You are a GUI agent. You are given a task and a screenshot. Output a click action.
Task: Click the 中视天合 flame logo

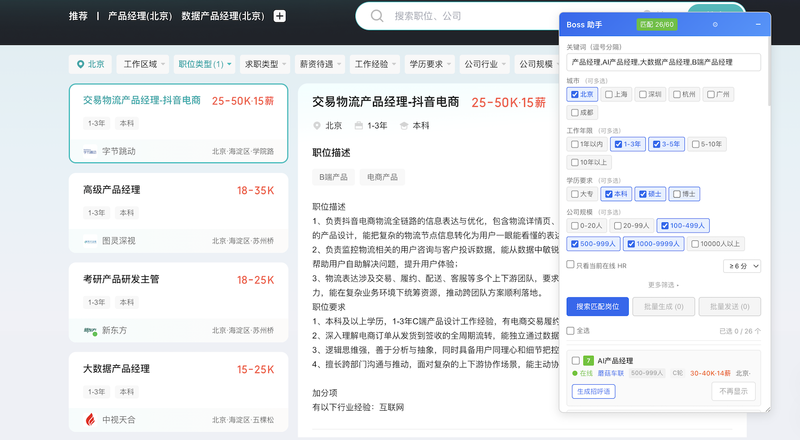[90, 420]
